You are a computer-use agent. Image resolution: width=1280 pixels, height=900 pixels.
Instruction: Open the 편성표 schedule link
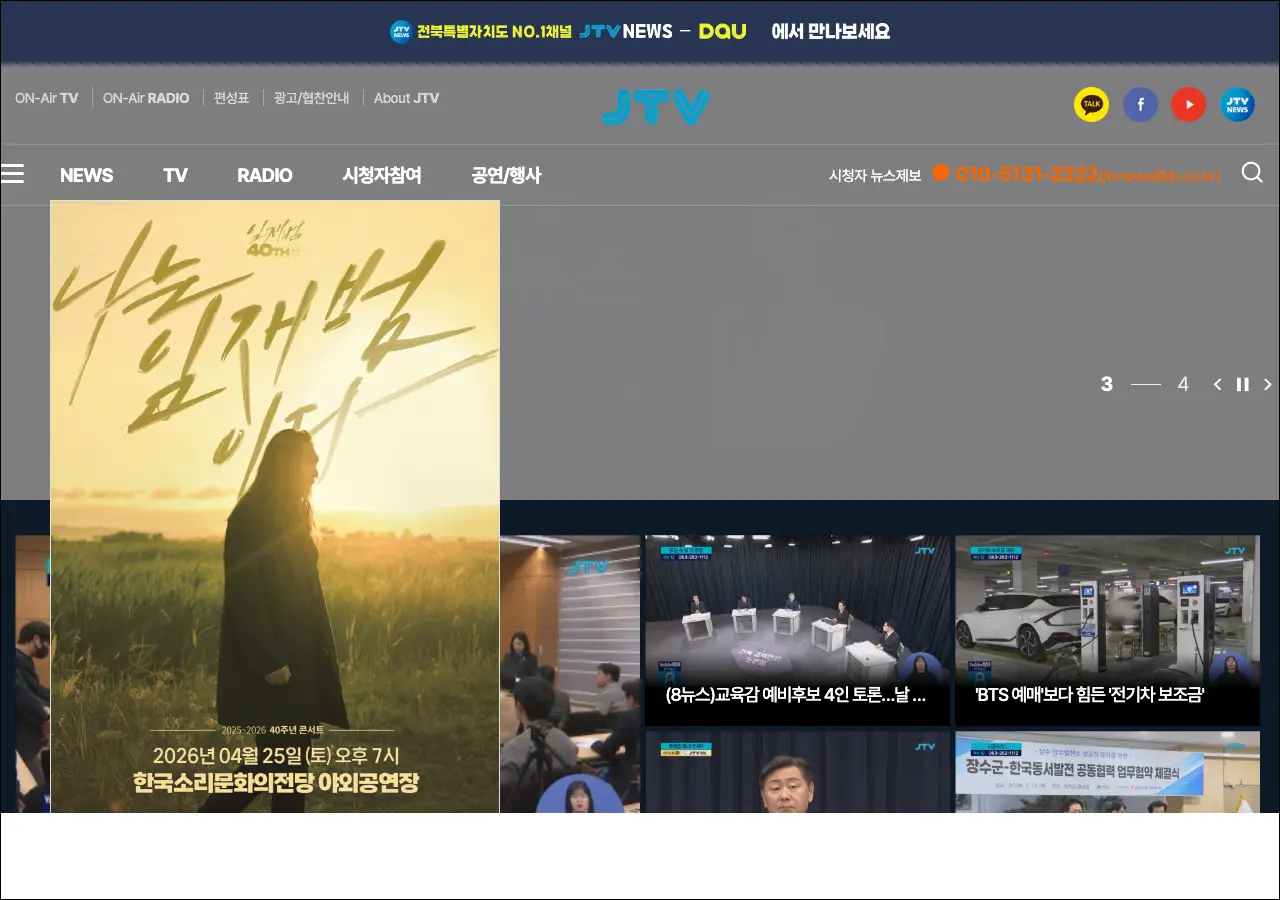pos(231,98)
